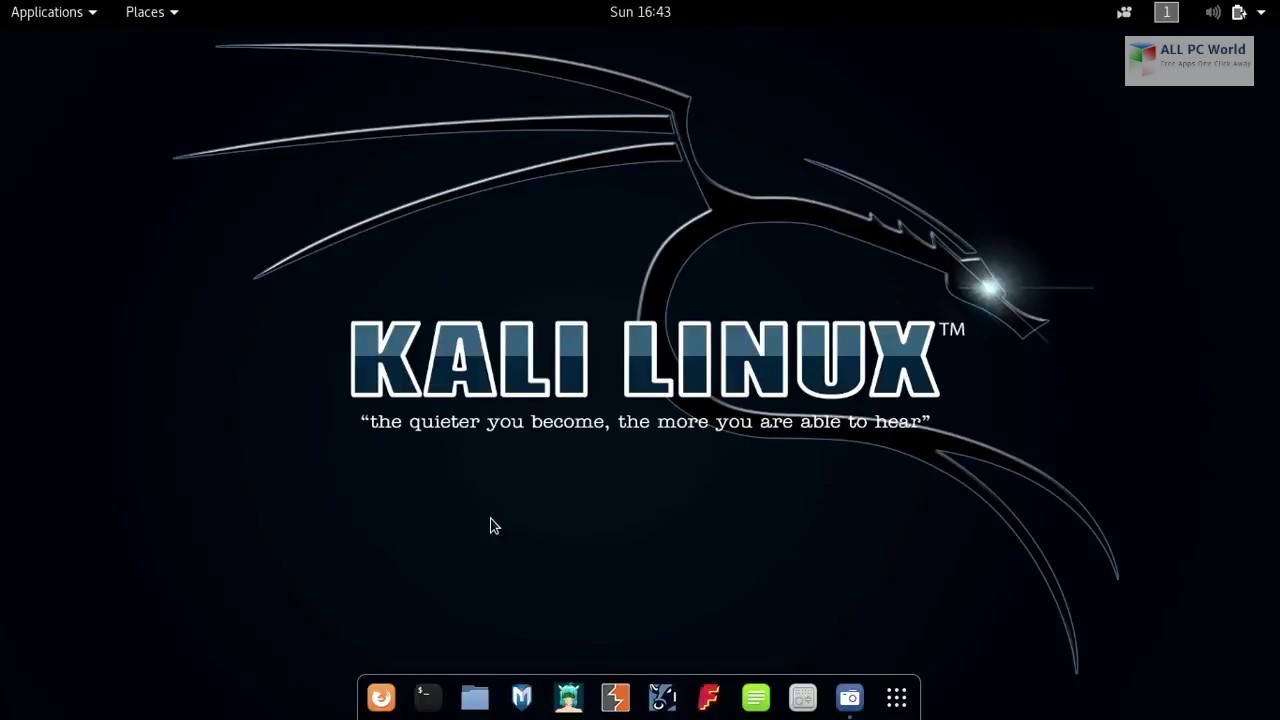Show all applications grid
The height and width of the screenshot is (720, 1280).
pos(897,697)
